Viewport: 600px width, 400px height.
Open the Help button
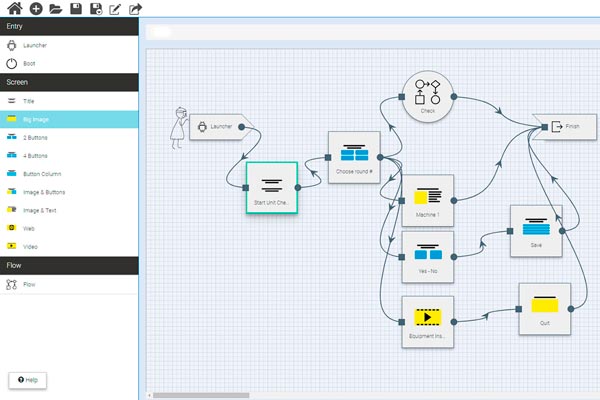(x=27, y=380)
